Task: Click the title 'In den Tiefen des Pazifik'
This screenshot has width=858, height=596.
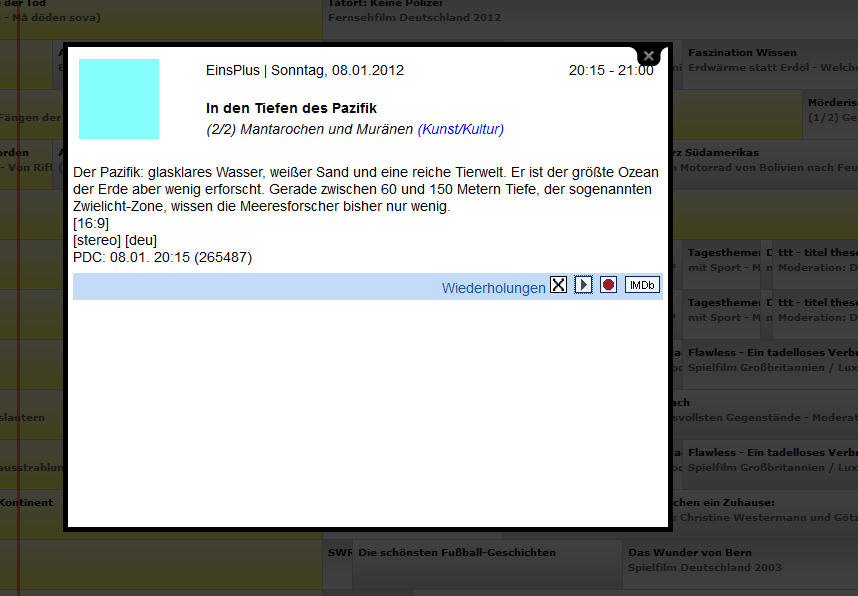Action: [x=291, y=108]
